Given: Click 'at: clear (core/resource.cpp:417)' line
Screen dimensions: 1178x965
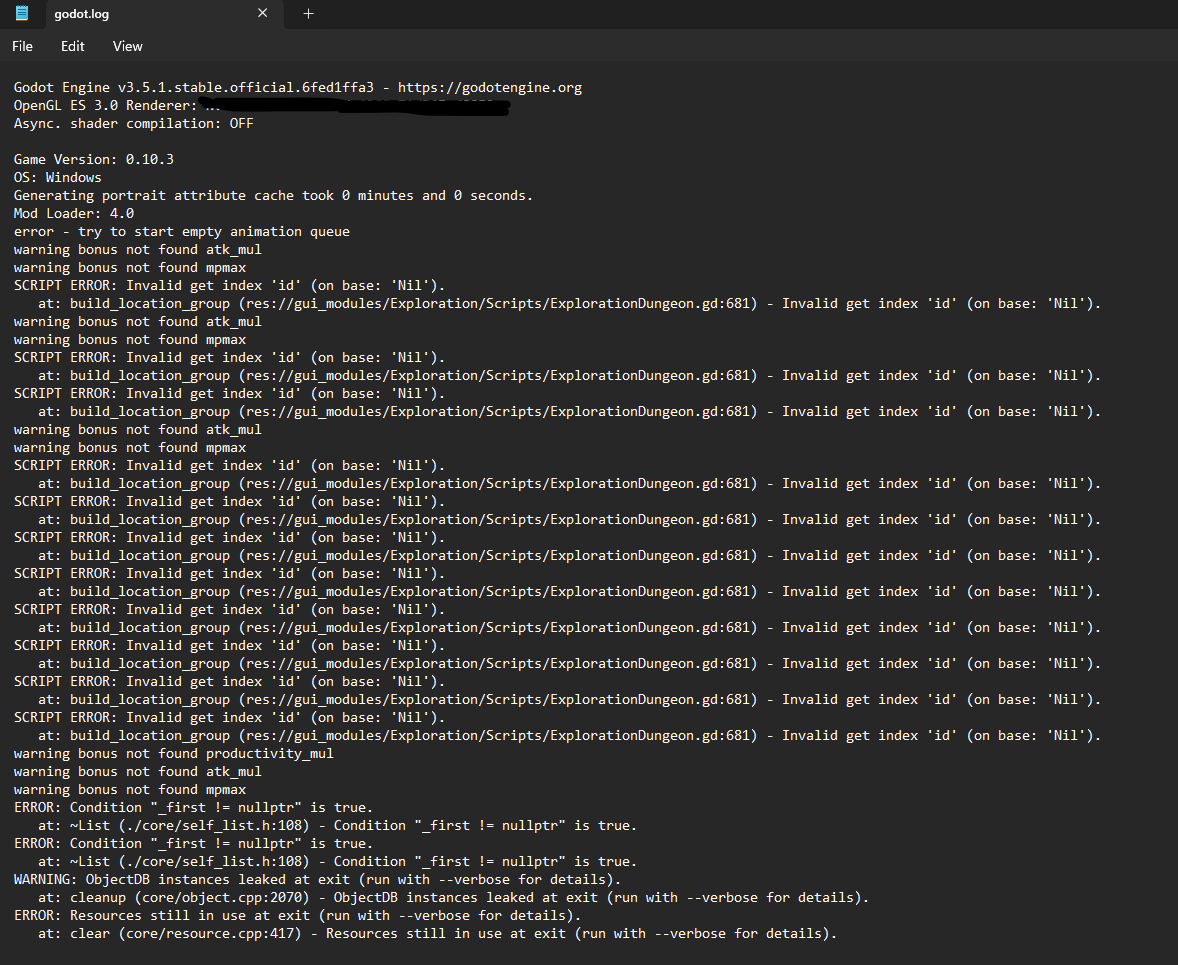Looking at the screenshot, I should tap(437, 933).
